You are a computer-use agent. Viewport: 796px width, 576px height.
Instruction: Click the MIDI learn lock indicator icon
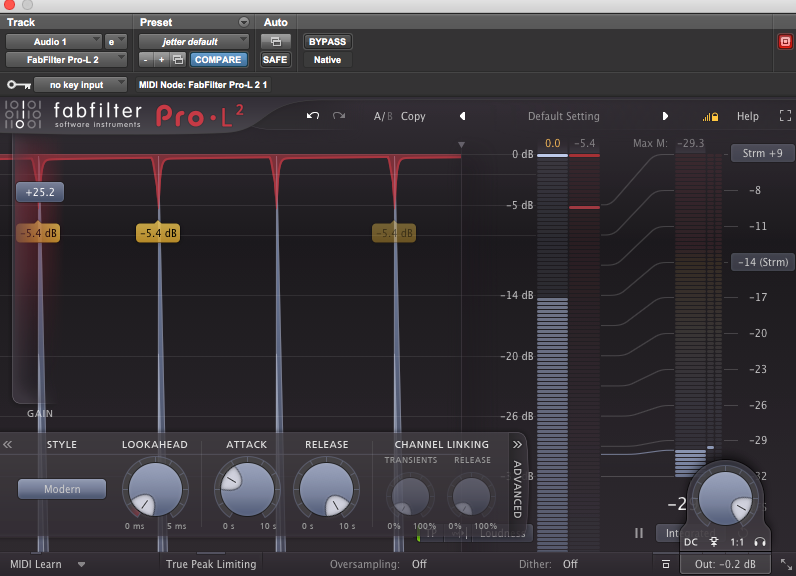coord(710,117)
